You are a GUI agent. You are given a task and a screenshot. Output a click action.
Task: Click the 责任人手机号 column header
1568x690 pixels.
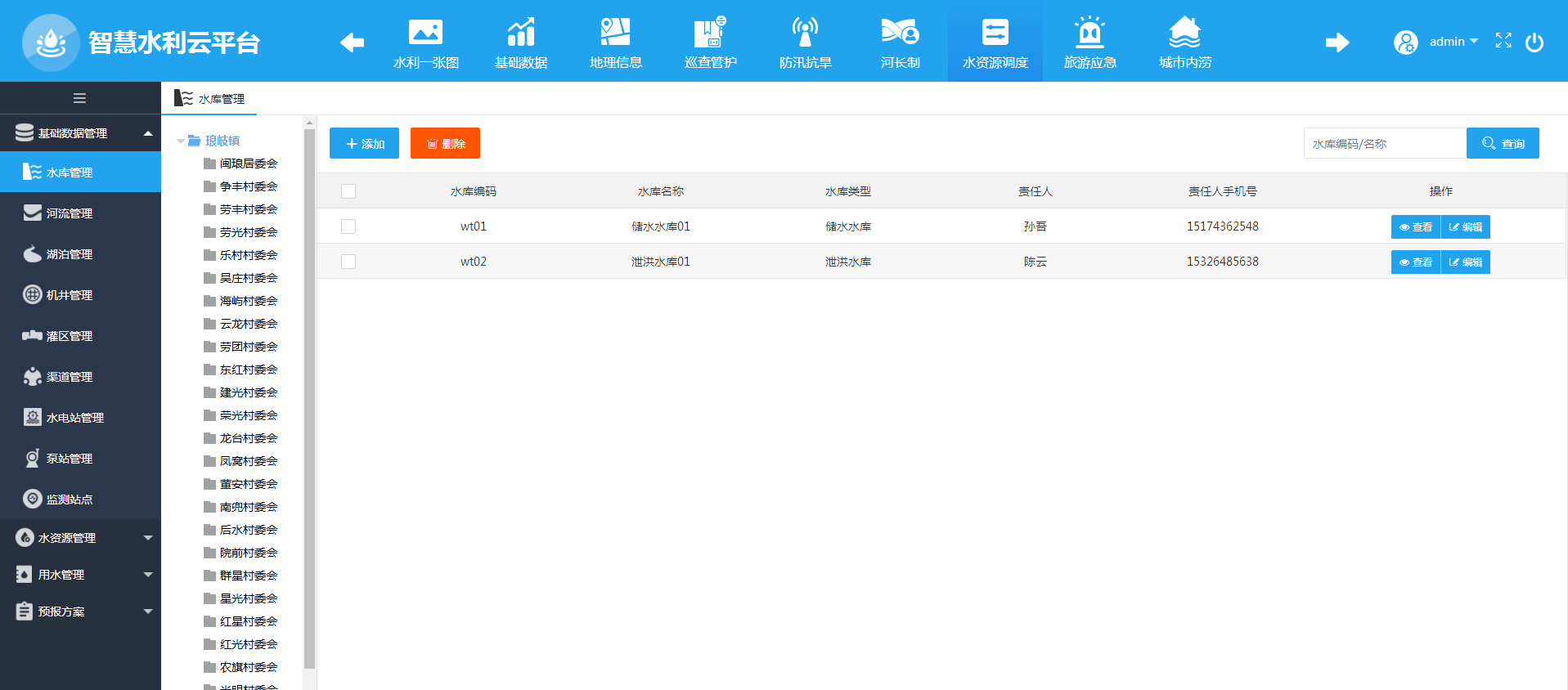pos(1223,191)
